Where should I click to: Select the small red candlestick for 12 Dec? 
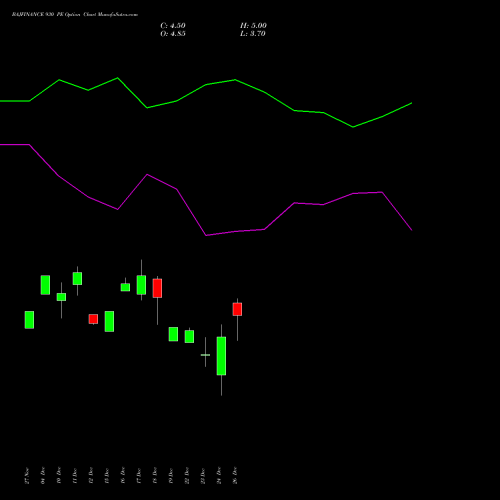coord(93,319)
